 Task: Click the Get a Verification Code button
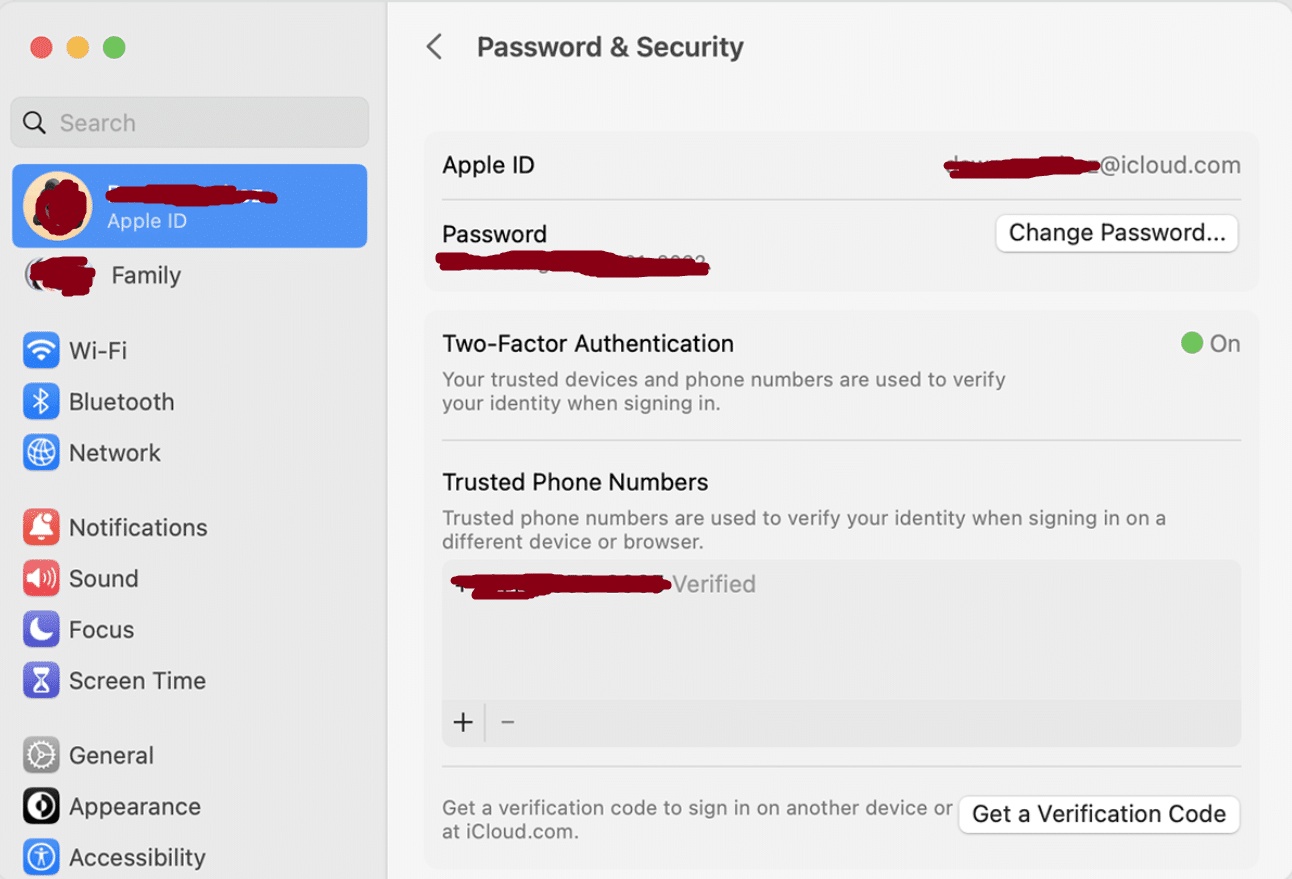[1098, 814]
